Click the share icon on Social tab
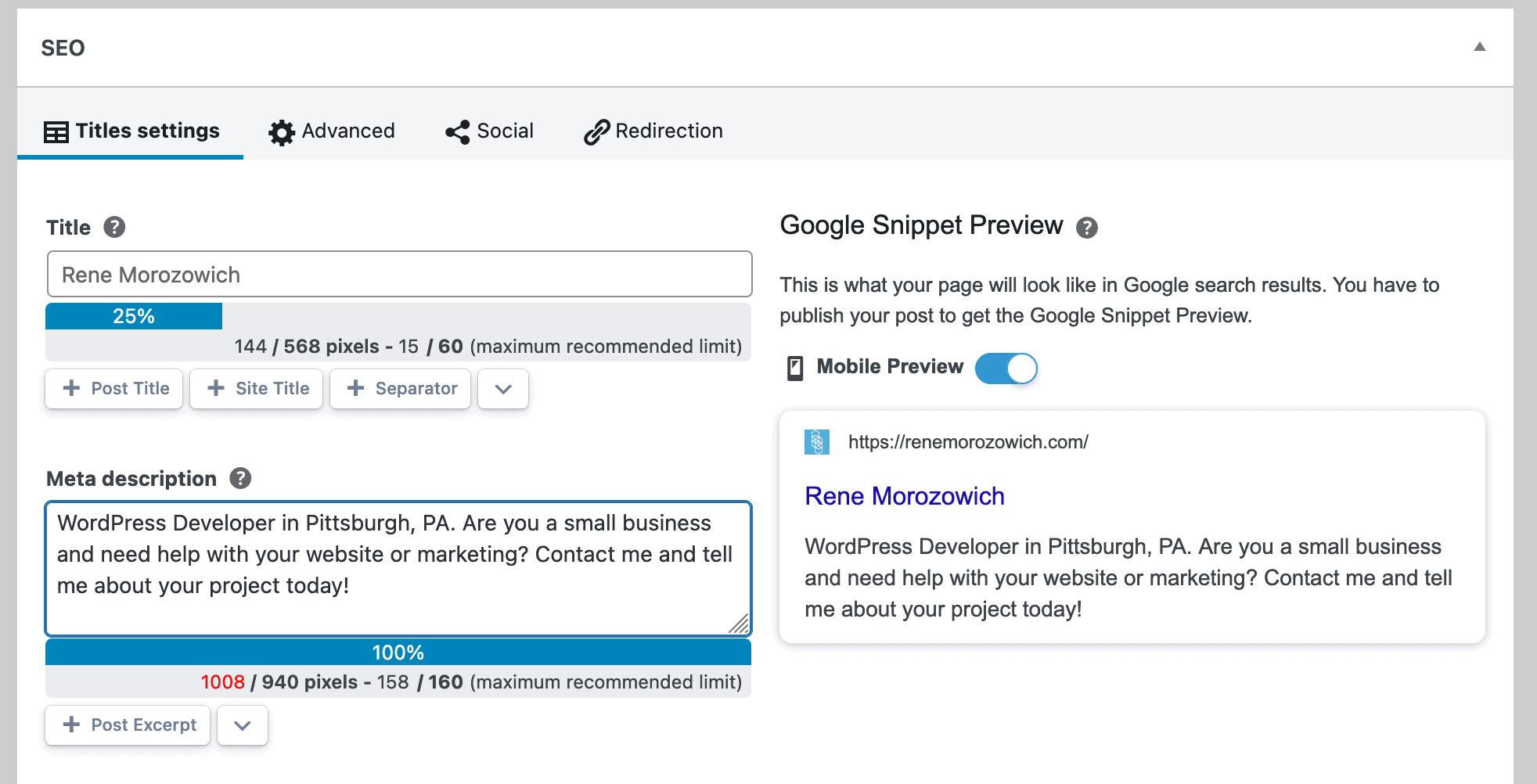Screen dimensions: 1537x784 458,132
